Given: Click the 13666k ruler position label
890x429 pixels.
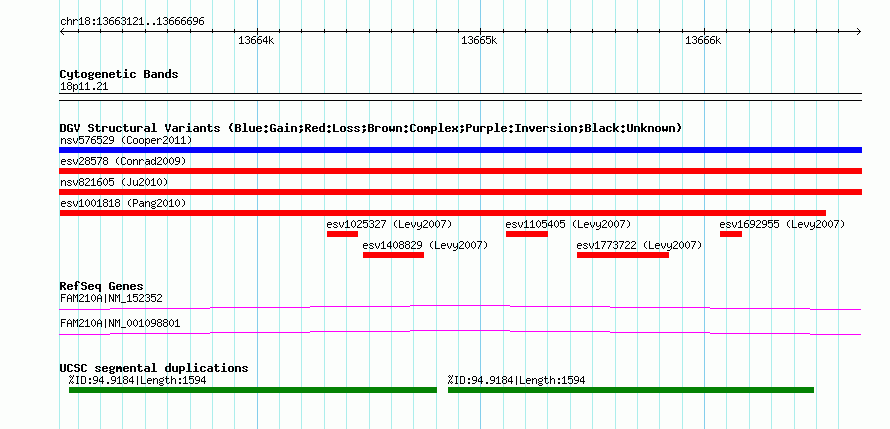Looking at the screenshot, I should point(703,40).
